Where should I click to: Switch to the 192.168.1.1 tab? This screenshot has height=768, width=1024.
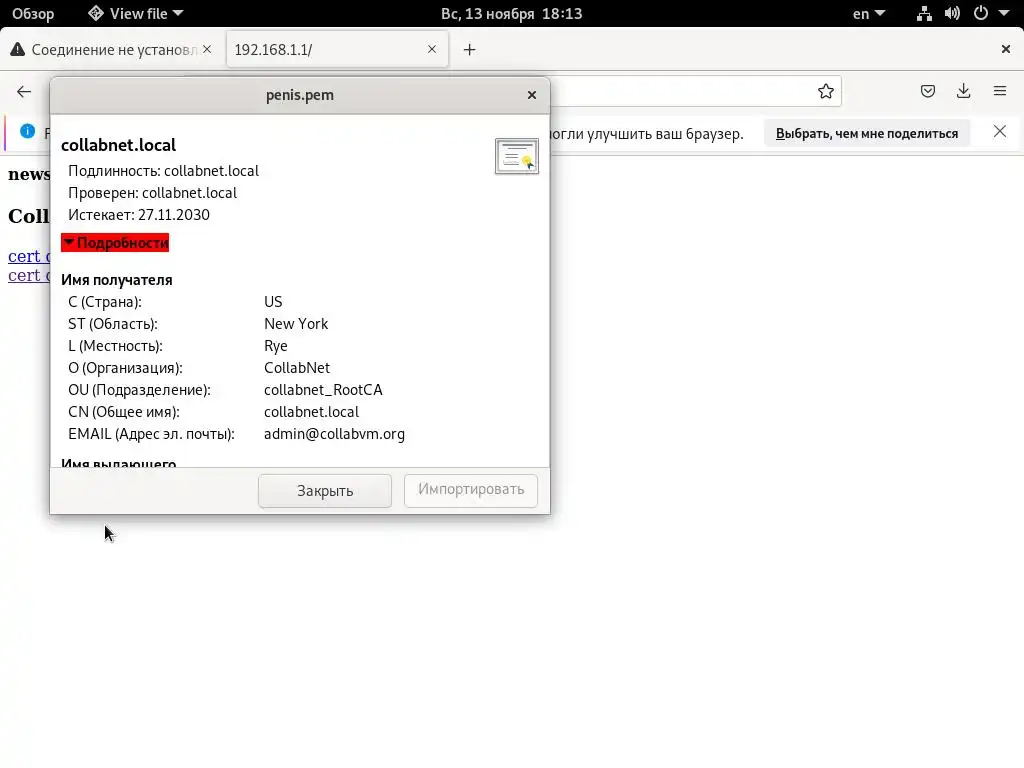[x=337, y=50]
